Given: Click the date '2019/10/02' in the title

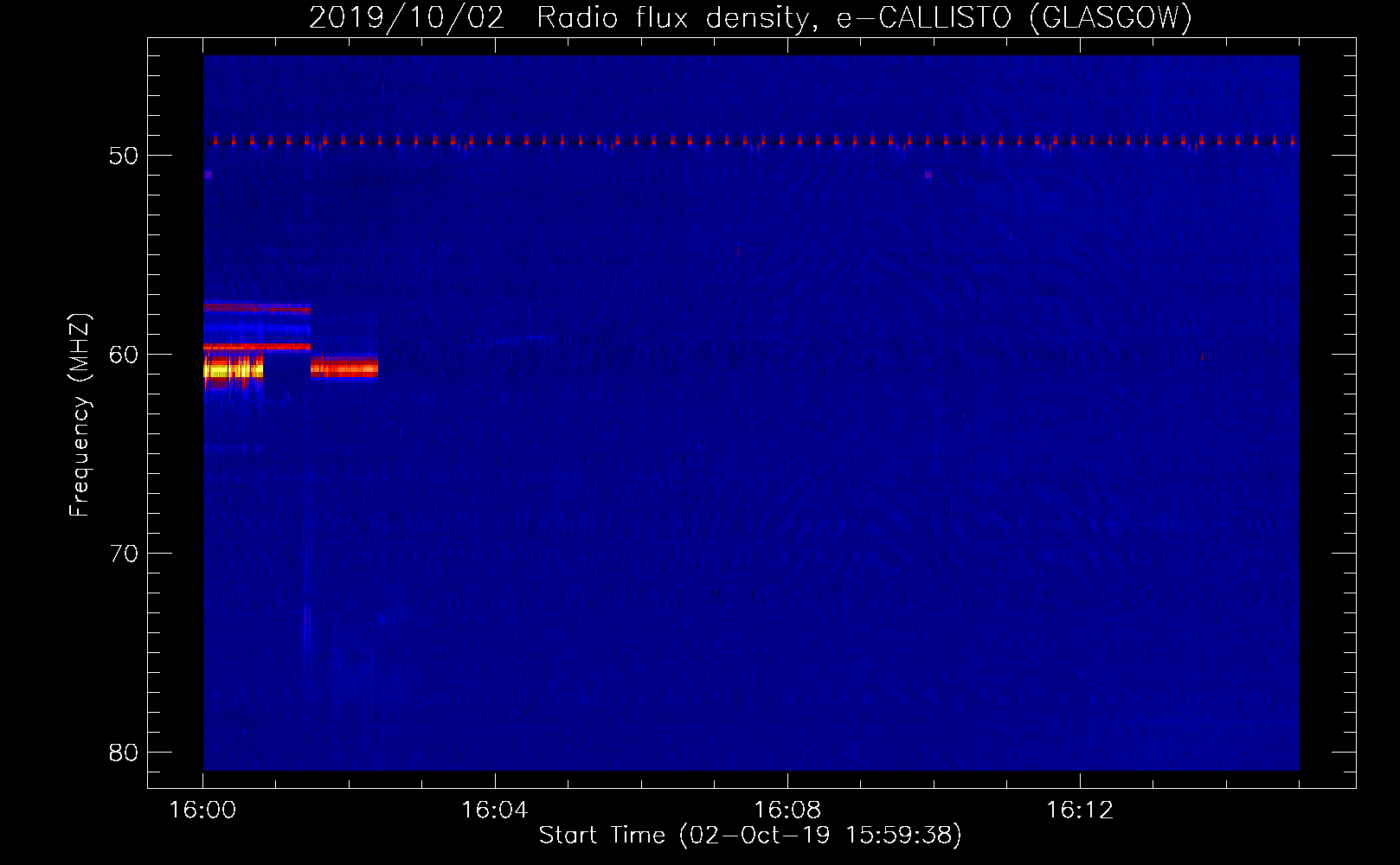Looking at the screenshot, I should pos(407,18).
